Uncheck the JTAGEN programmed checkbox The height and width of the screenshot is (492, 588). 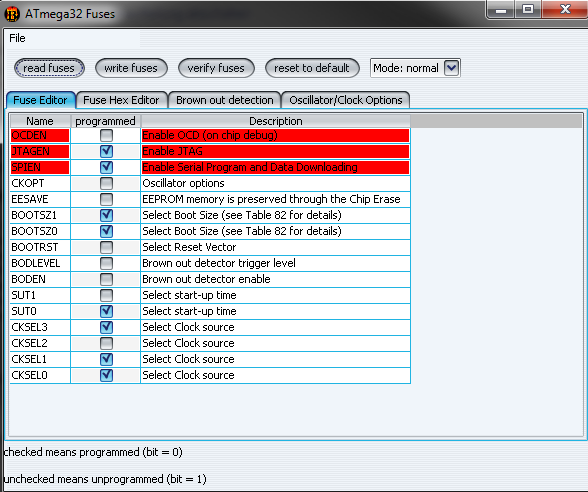click(106, 151)
